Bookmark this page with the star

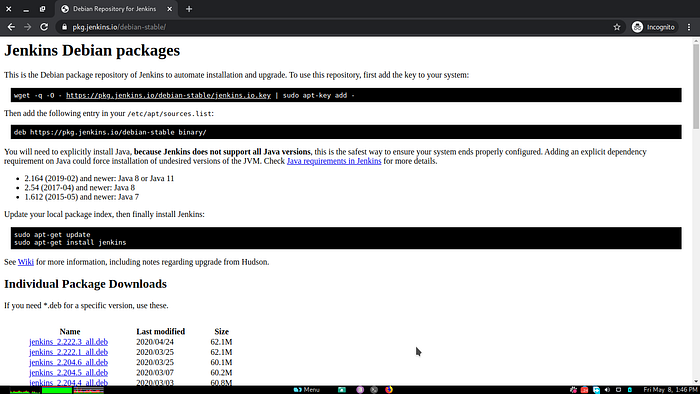click(x=617, y=27)
